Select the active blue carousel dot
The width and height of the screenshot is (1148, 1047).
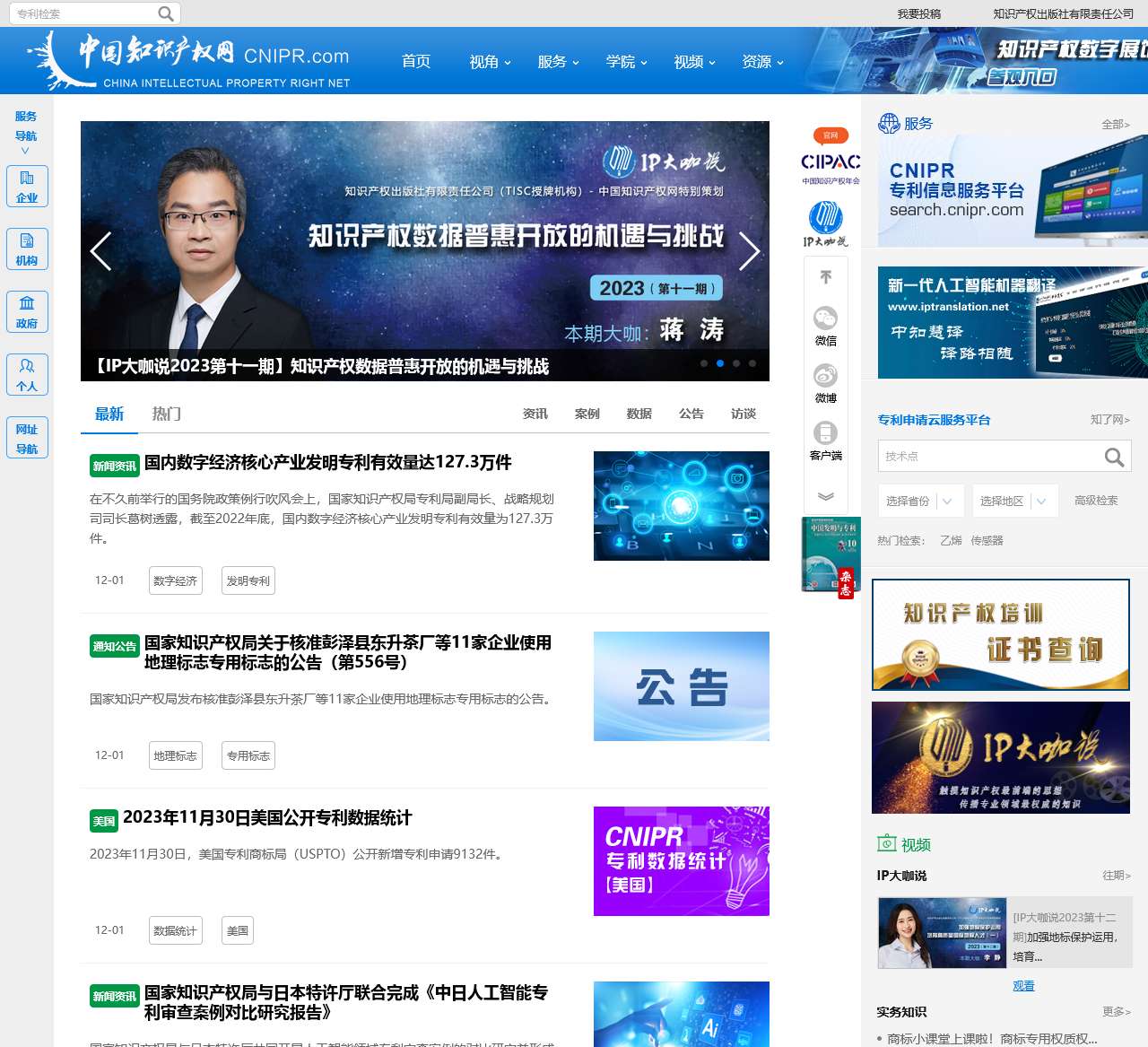point(720,363)
